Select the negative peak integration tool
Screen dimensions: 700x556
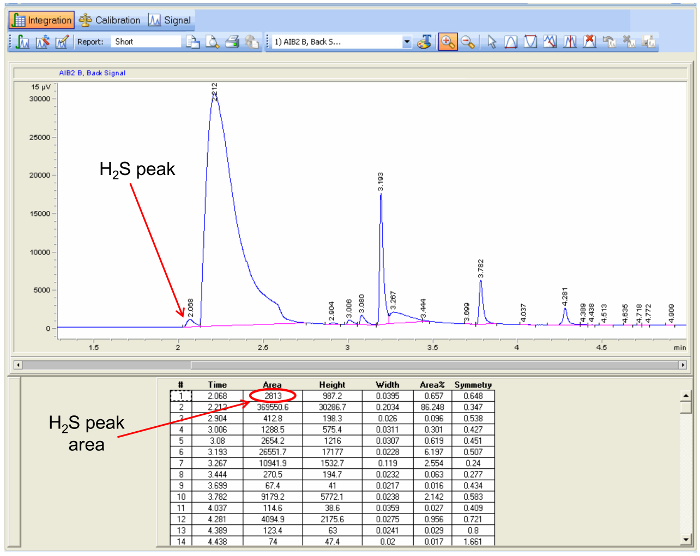(530, 42)
